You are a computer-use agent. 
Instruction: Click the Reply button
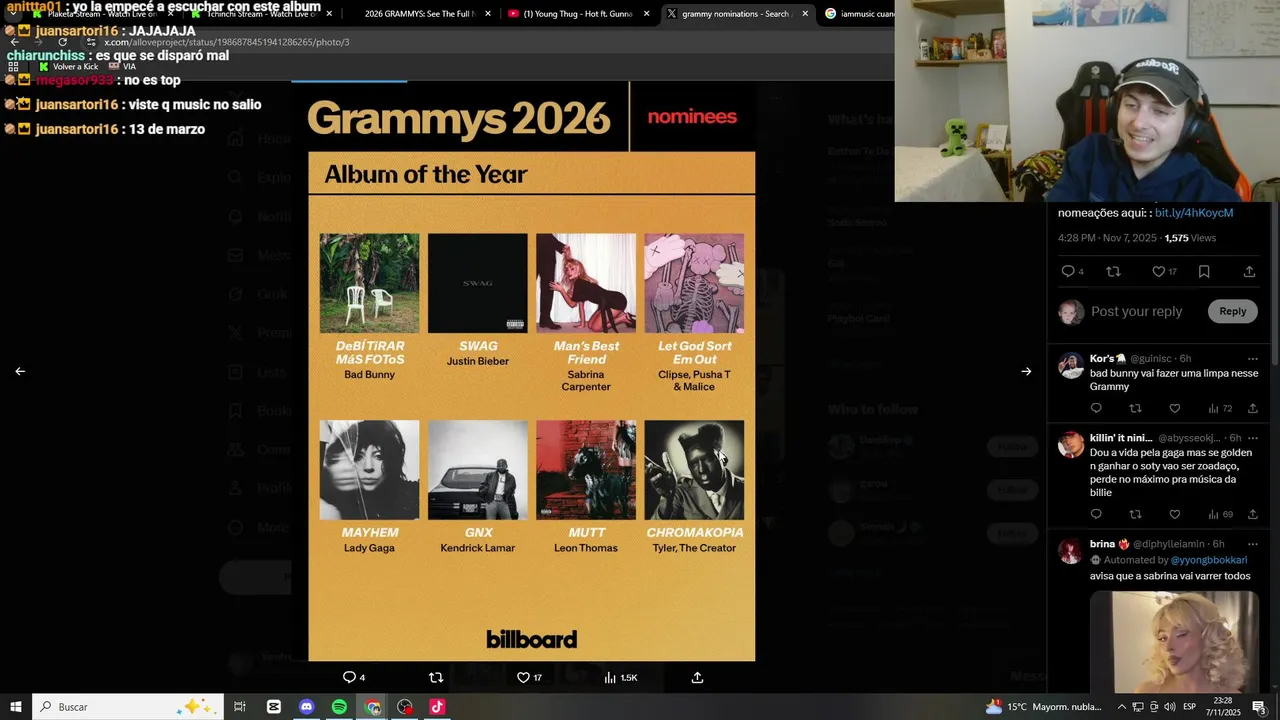pos(1232,311)
